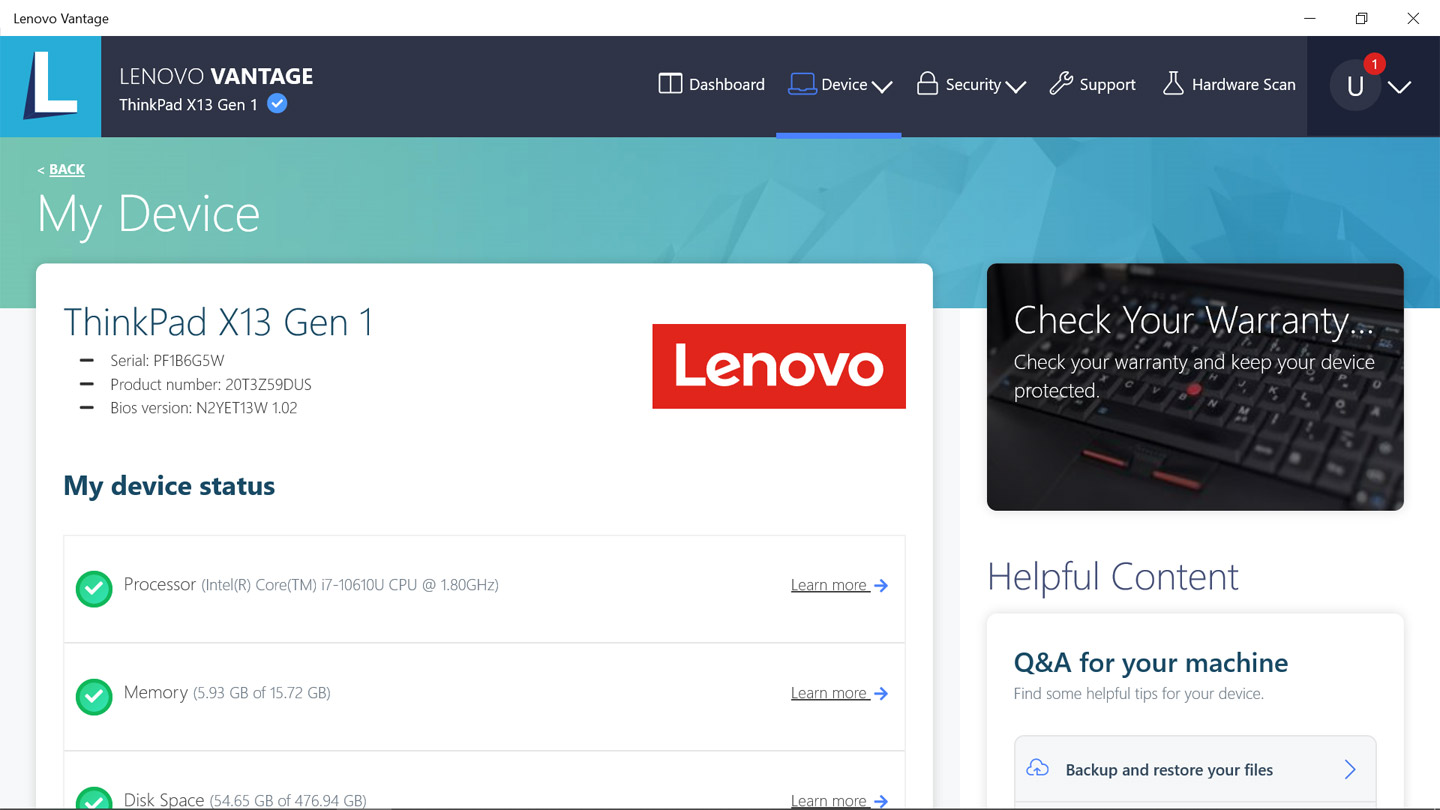Expand the Device menu chevron
This screenshot has height=810, width=1440.
(882, 87)
